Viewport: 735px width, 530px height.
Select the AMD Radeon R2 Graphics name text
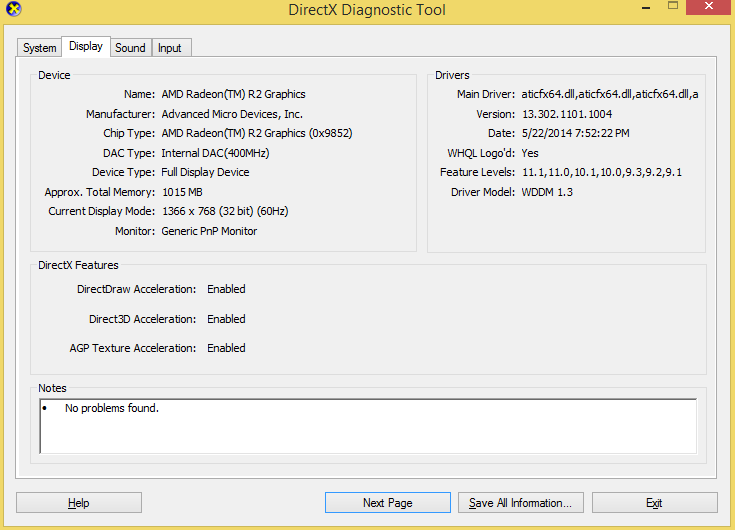(x=233, y=94)
